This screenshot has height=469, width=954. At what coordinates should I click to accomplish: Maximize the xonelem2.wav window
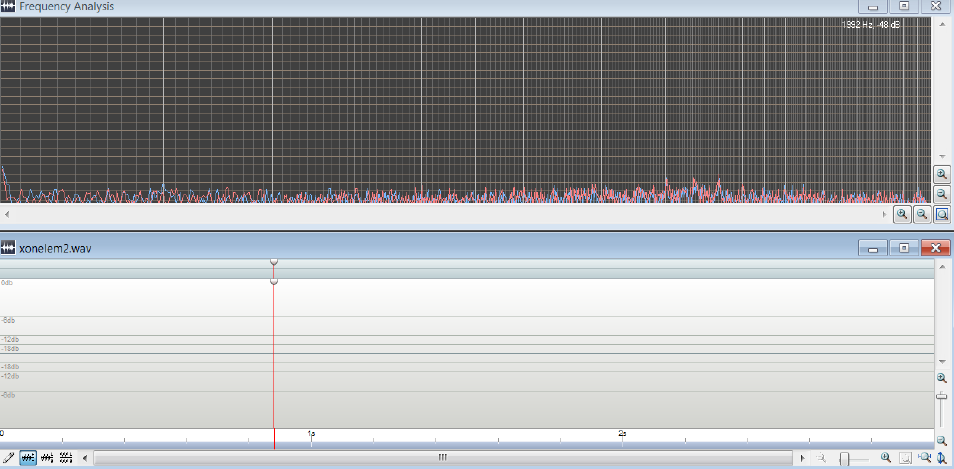904,248
